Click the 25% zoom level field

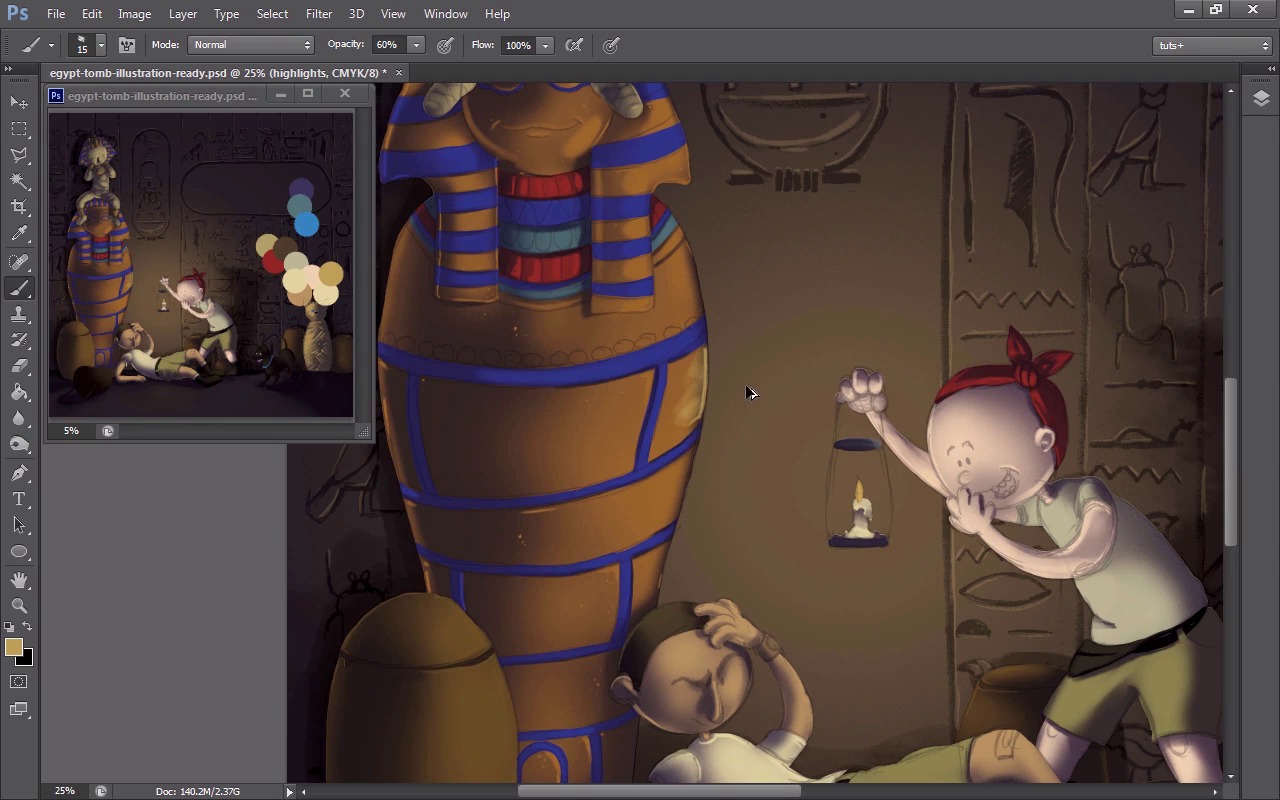coord(65,791)
